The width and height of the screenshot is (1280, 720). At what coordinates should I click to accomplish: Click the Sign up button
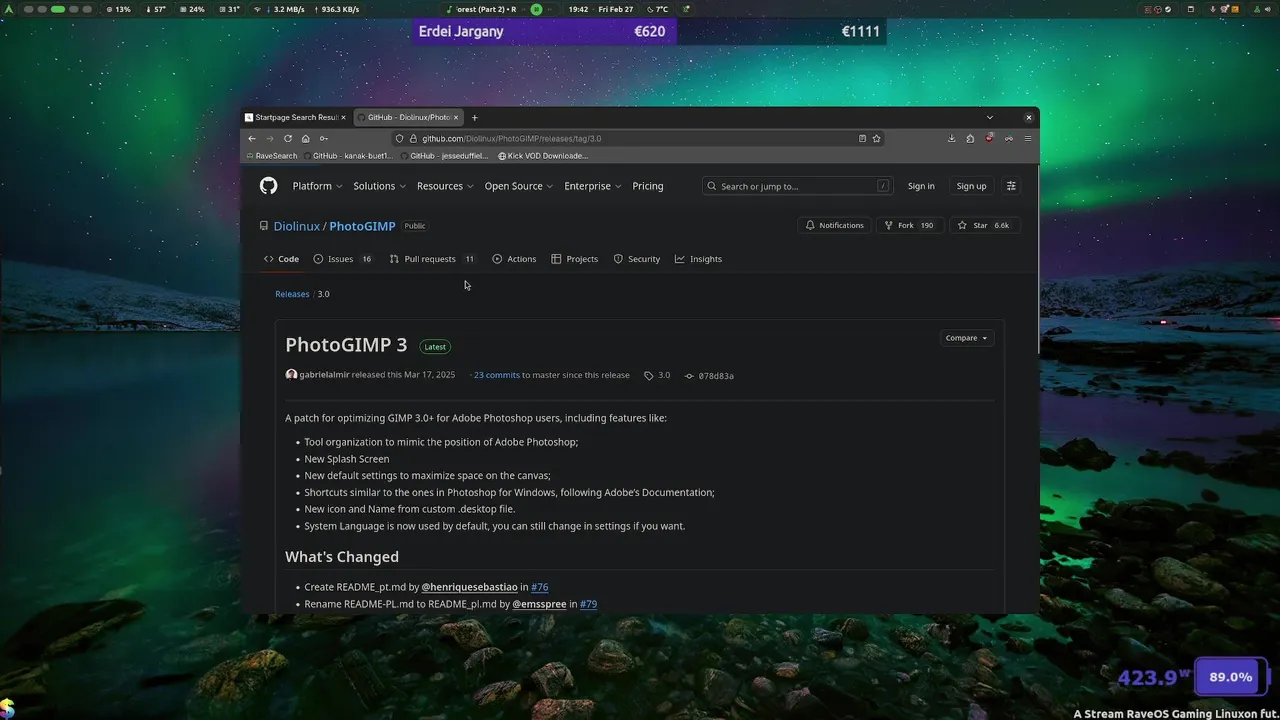[971, 186]
